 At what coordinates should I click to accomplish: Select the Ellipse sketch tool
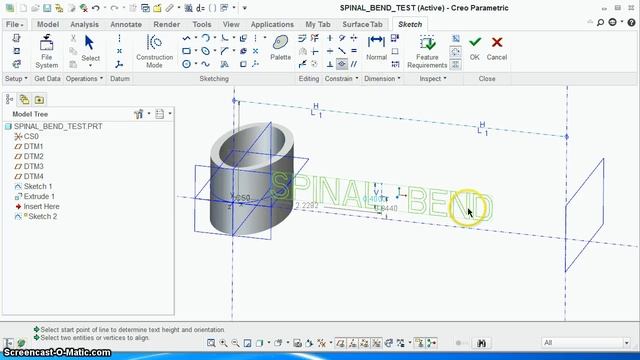[x=206, y=51]
